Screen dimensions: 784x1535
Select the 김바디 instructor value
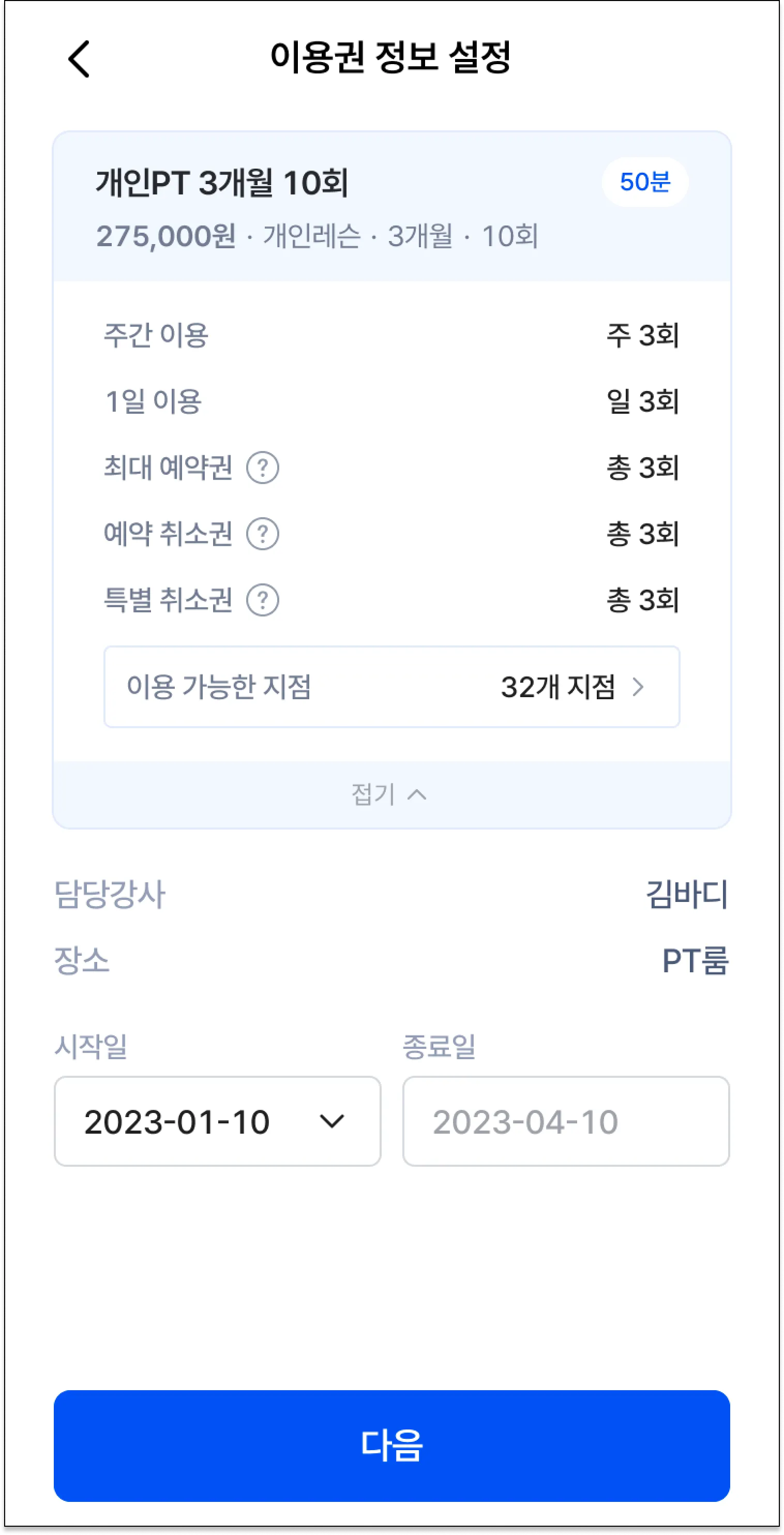(687, 894)
